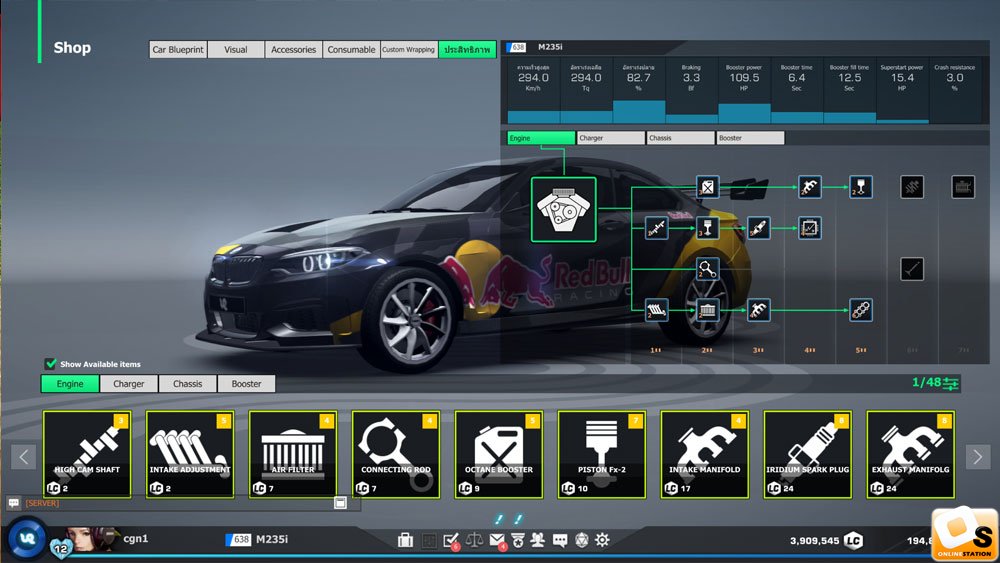Show previous items with the left arrow
Viewport: 1000px width, 563px height.
(x=24, y=457)
